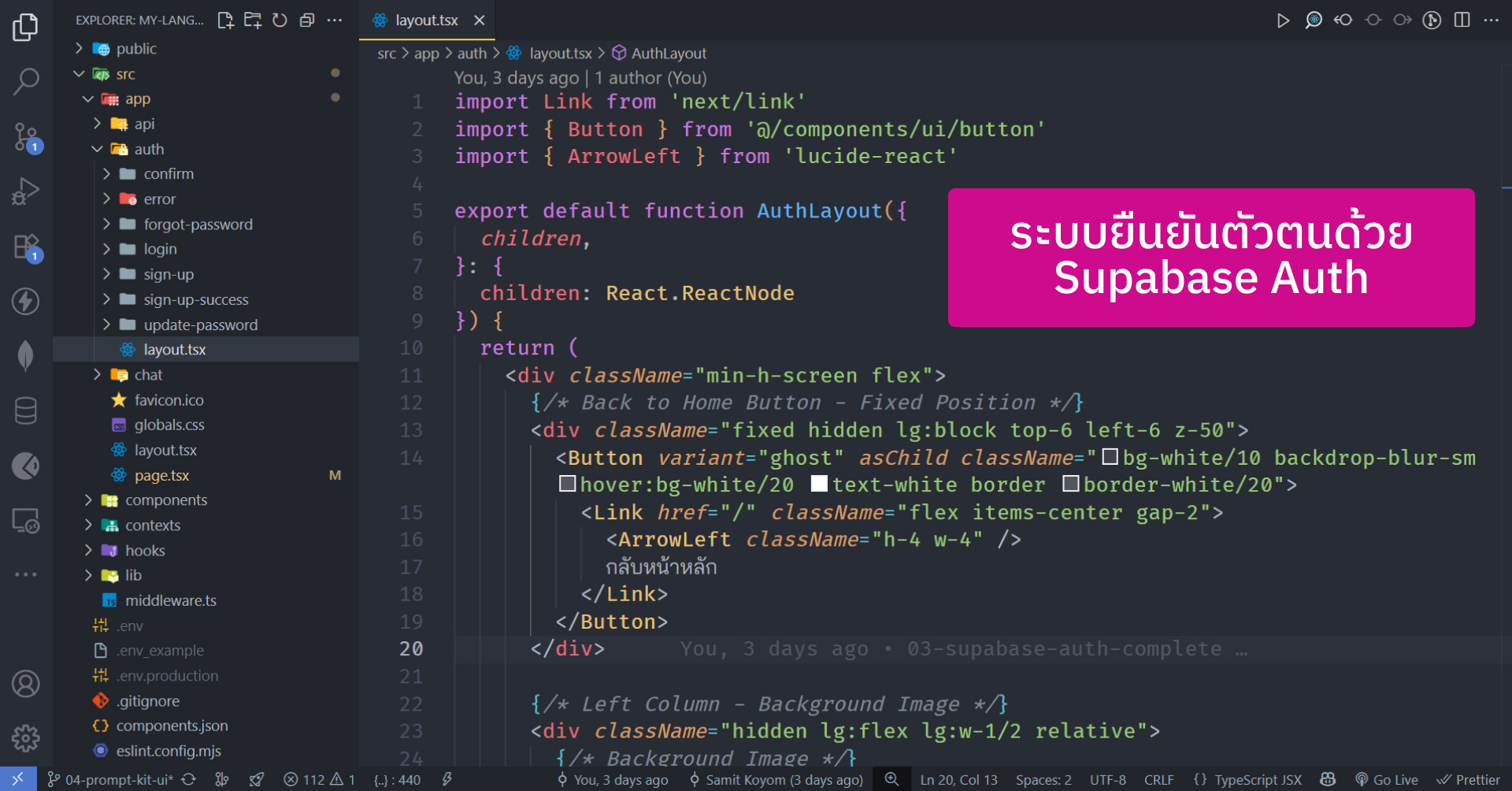Select the breadcrumb item 'src'
This screenshot has width=1512, height=791.
[x=387, y=54]
